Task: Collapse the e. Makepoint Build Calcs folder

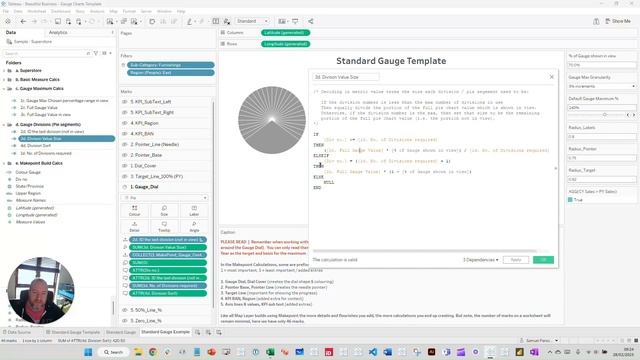Action: [4, 163]
